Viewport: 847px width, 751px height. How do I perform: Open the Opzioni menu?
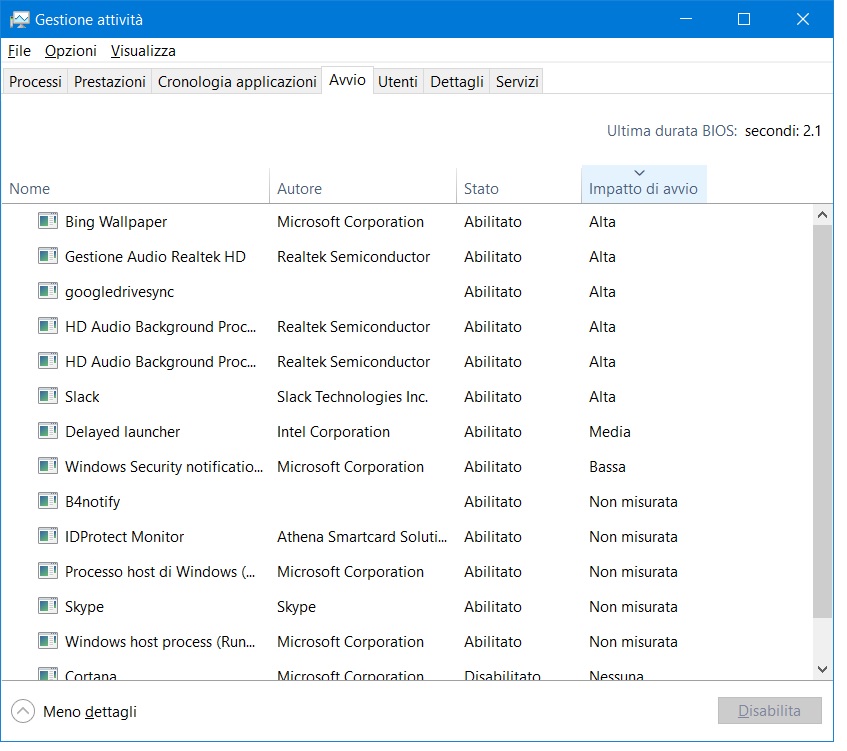click(x=71, y=51)
